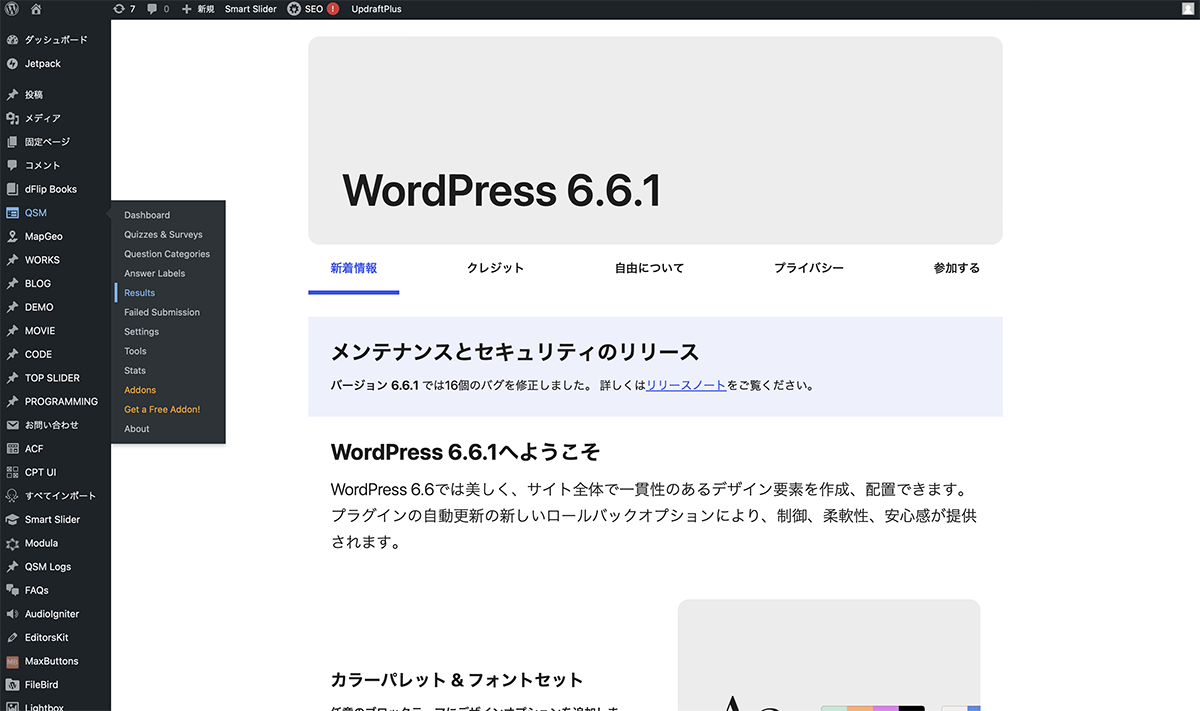Image resolution: width=1200 pixels, height=711 pixels.
Task: Click the updates icon showing 7
Action: click(x=124, y=9)
